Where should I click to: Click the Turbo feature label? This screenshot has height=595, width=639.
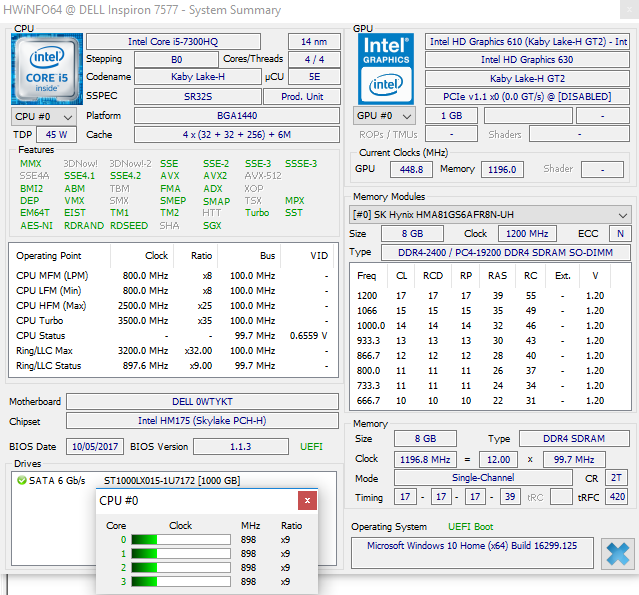257,213
